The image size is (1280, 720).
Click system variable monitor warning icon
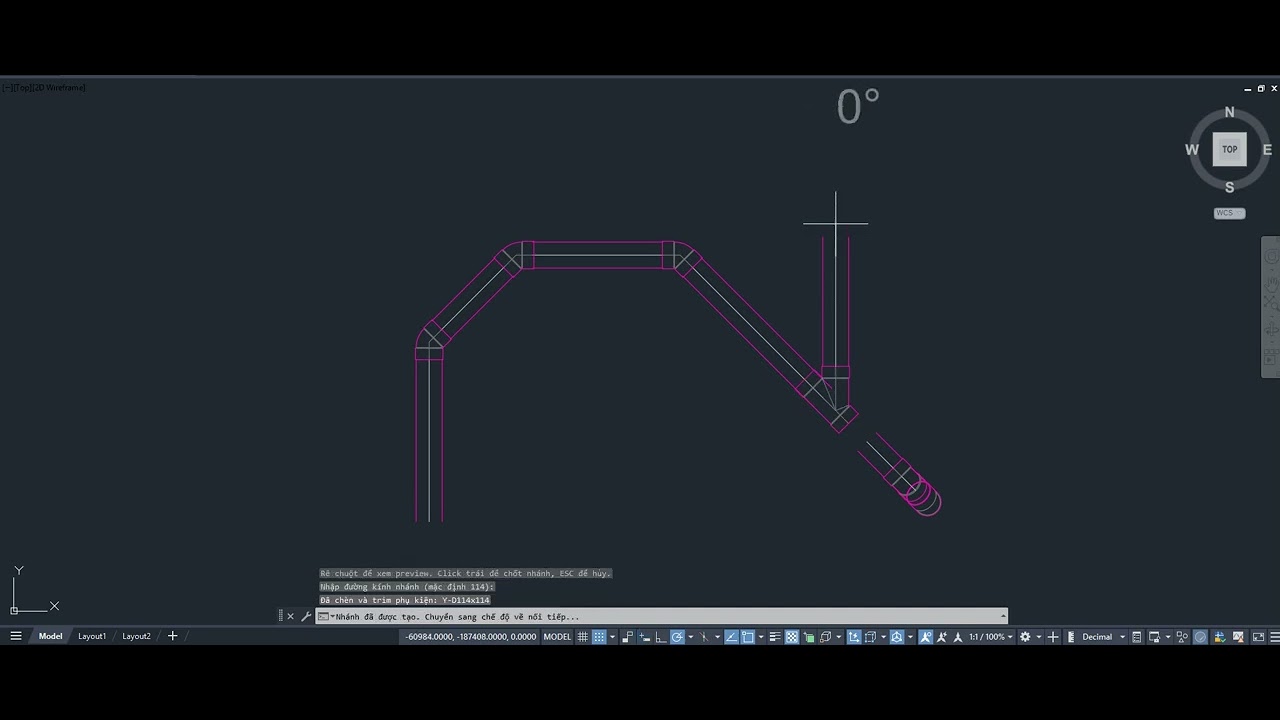tap(1238, 636)
